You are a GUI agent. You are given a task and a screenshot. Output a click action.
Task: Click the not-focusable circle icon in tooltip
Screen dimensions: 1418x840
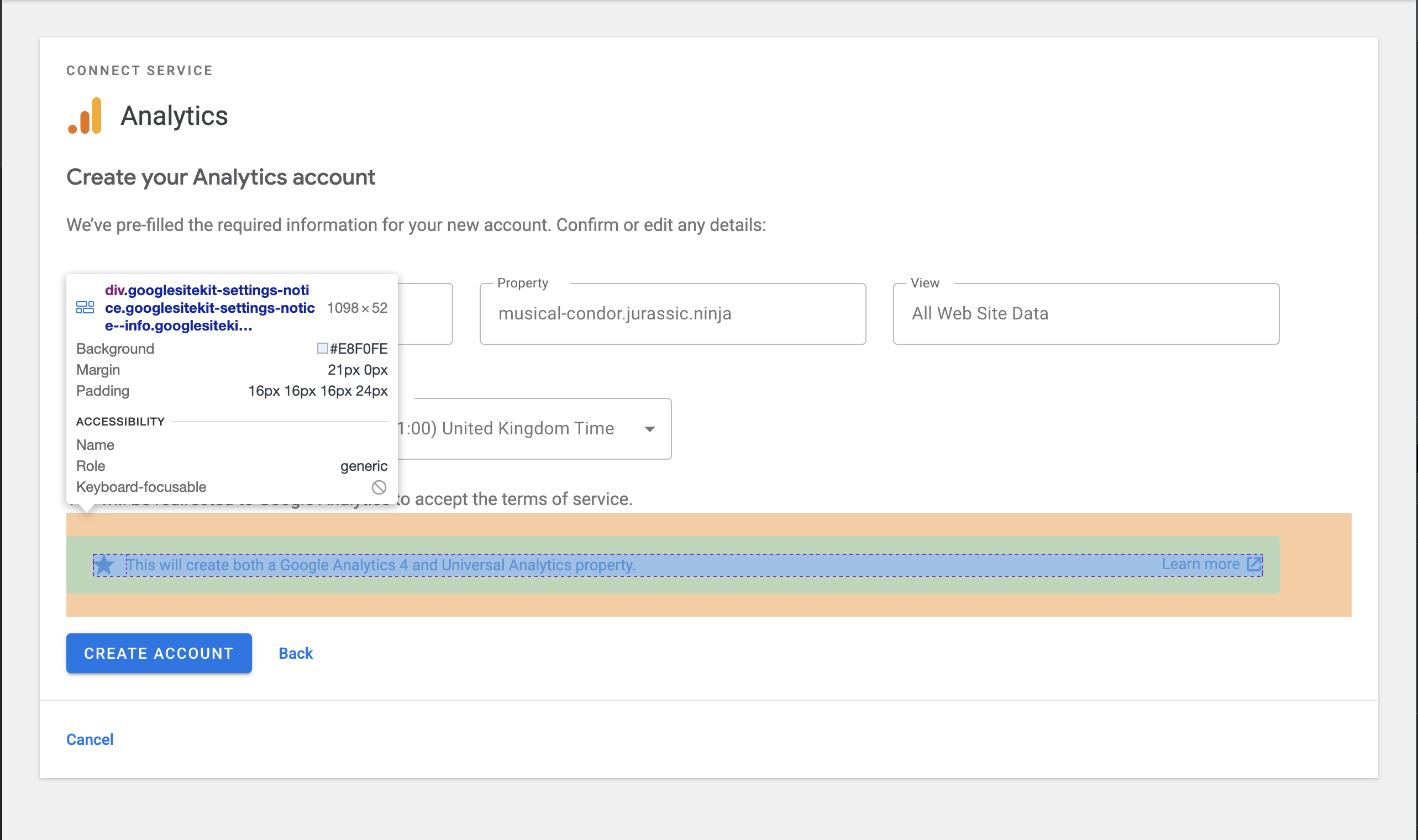click(379, 487)
